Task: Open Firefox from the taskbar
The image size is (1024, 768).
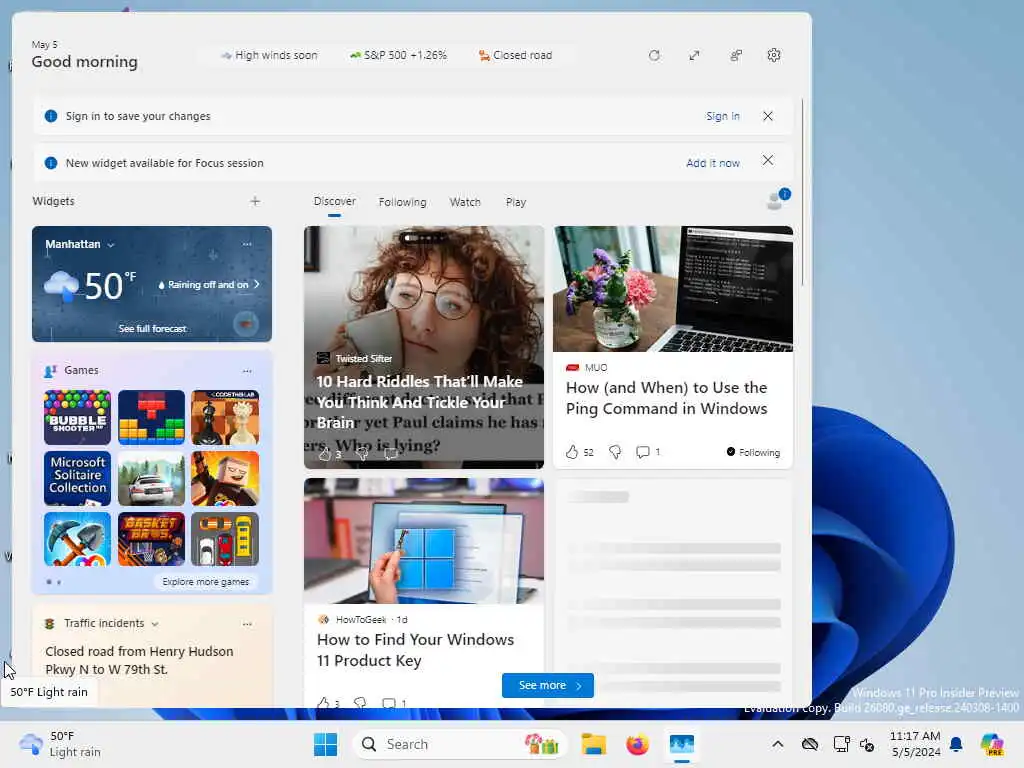Action: tap(637, 744)
